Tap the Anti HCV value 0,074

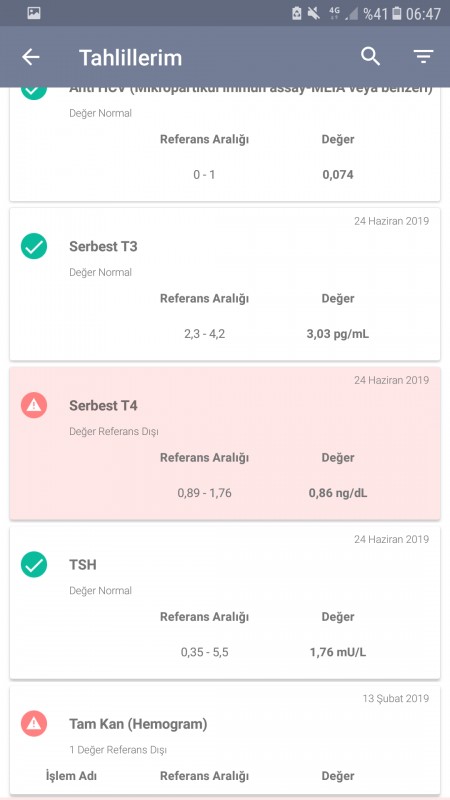click(x=338, y=175)
